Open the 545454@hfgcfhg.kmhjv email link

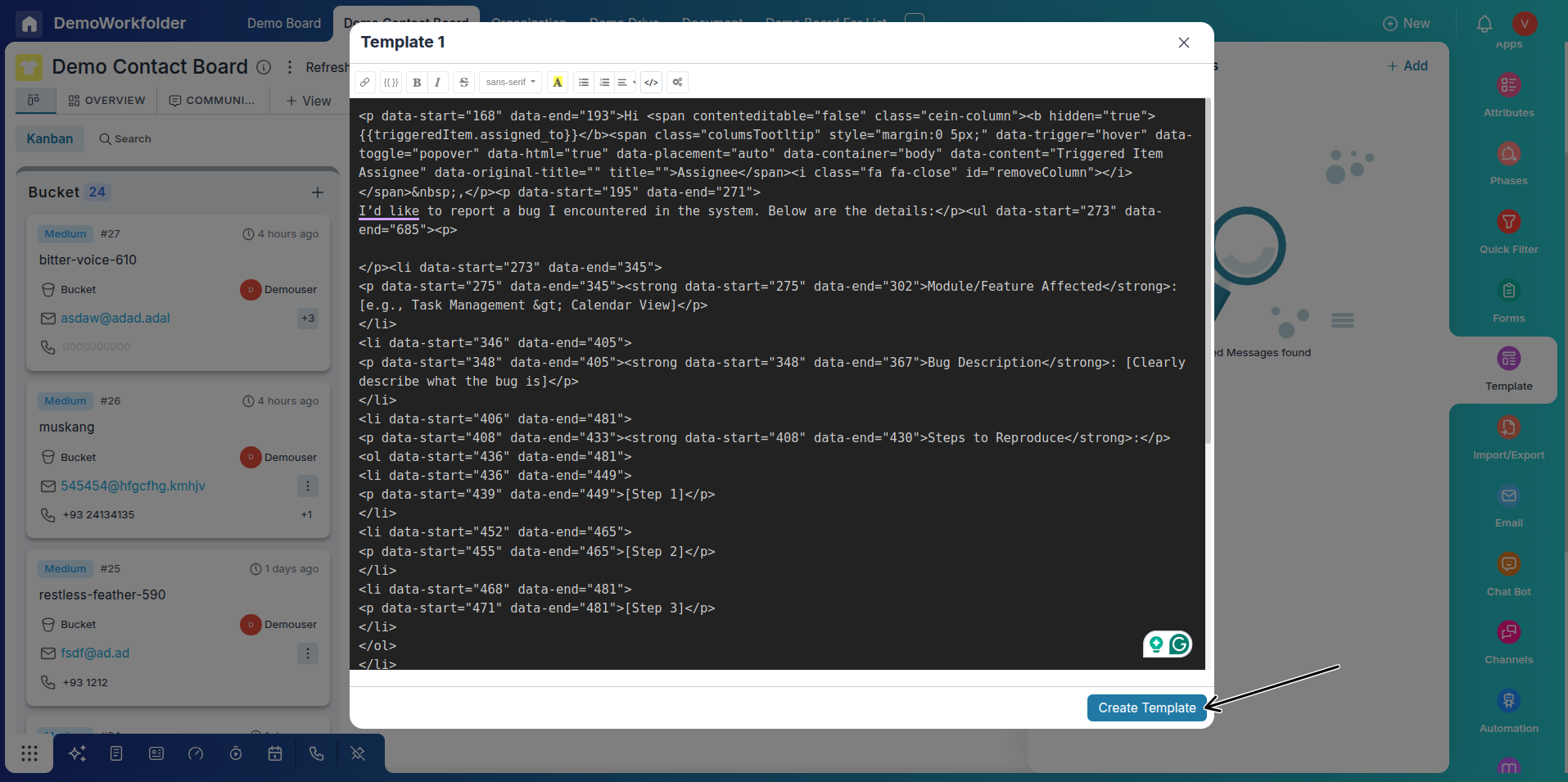pos(133,486)
